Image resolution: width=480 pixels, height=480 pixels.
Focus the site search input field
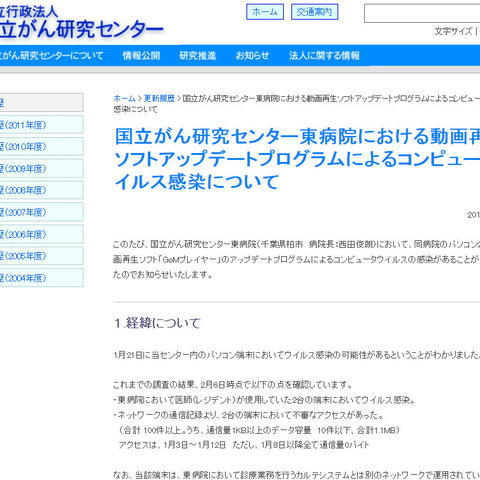coord(422,13)
